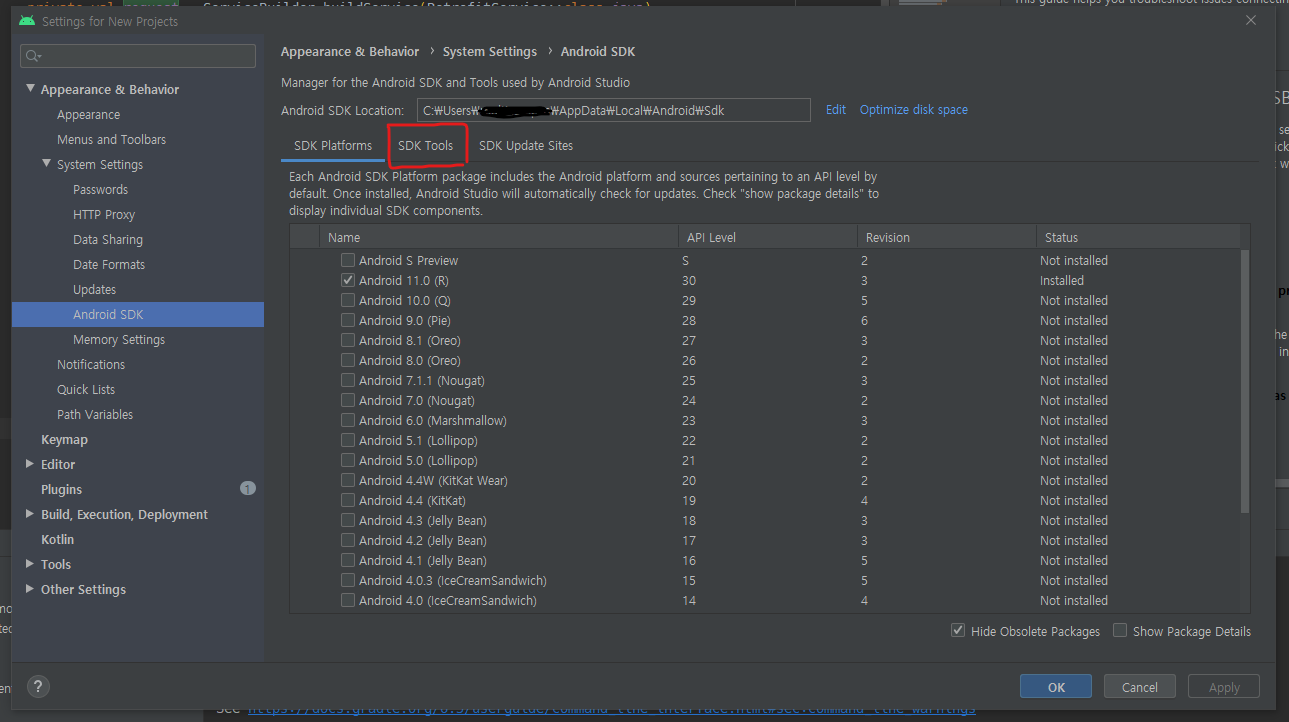Click the SDK table vertical scrollbar
Image resolution: width=1289 pixels, height=722 pixels.
point(1245,380)
